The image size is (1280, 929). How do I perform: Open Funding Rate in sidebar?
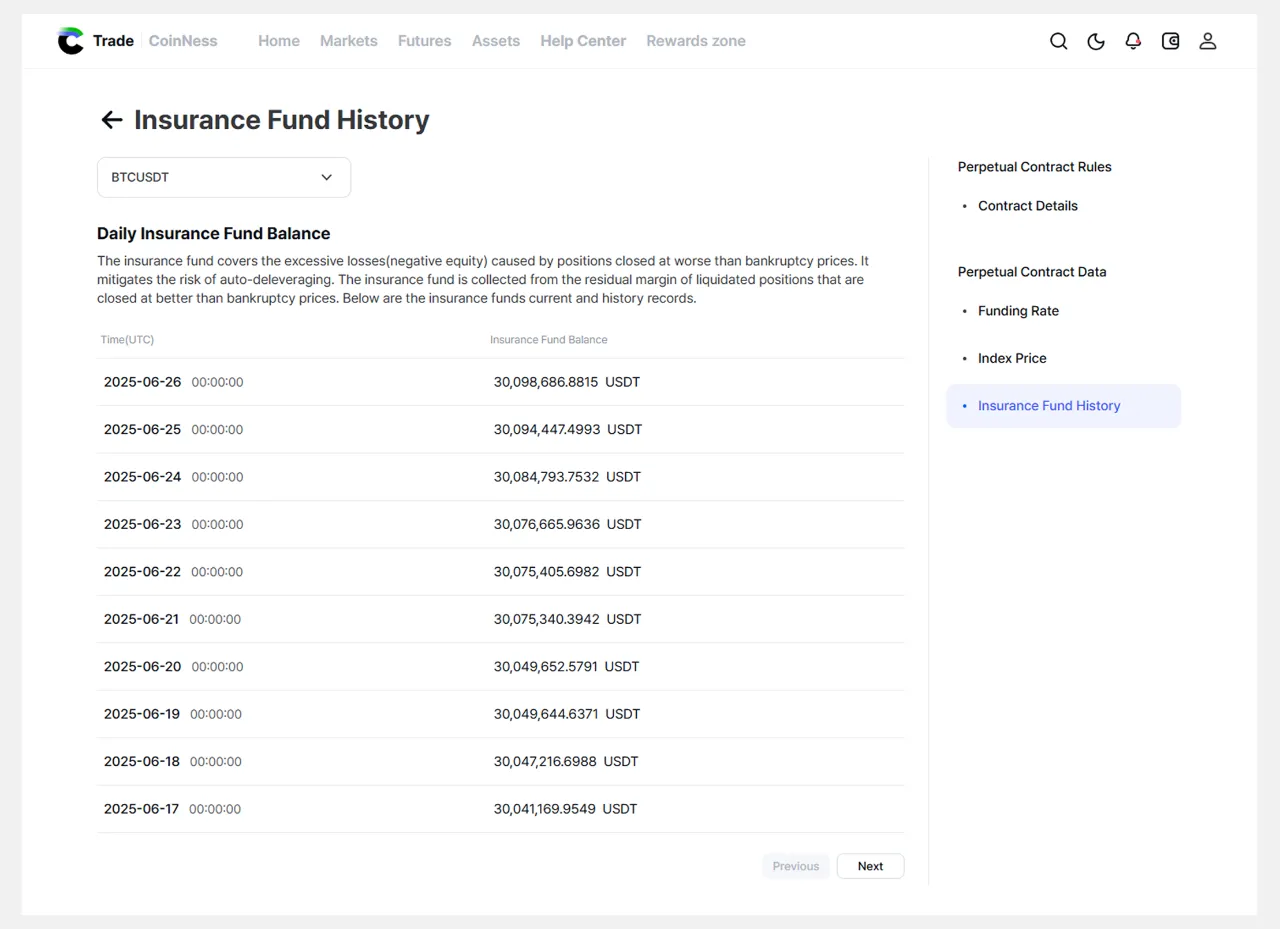click(x=1018, y=311)
